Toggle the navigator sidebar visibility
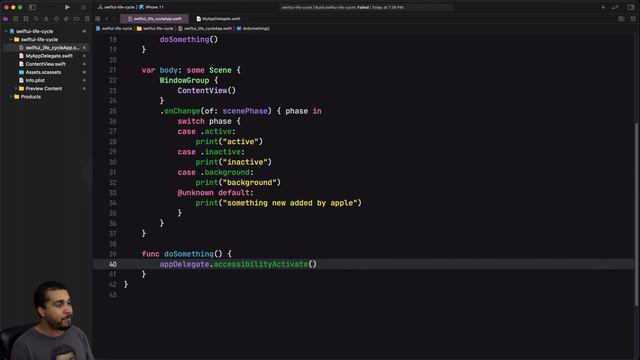The height and width of the screenshot is (360, 640). coord(32,7)
